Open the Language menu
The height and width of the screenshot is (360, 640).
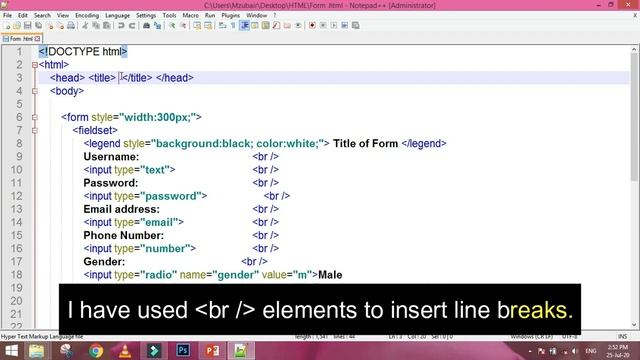tap(118, 16)
